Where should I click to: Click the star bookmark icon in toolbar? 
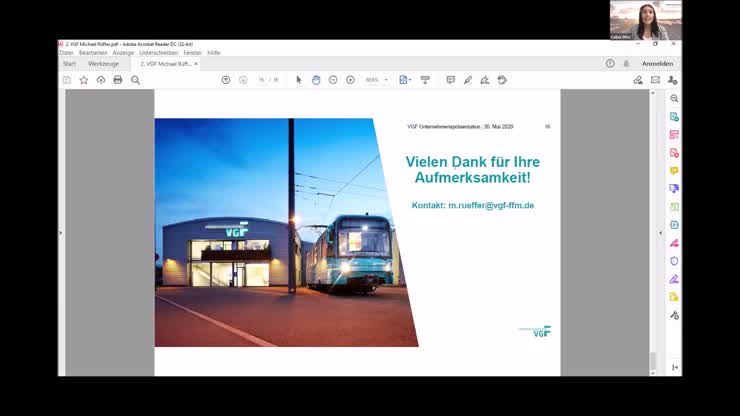84,80
